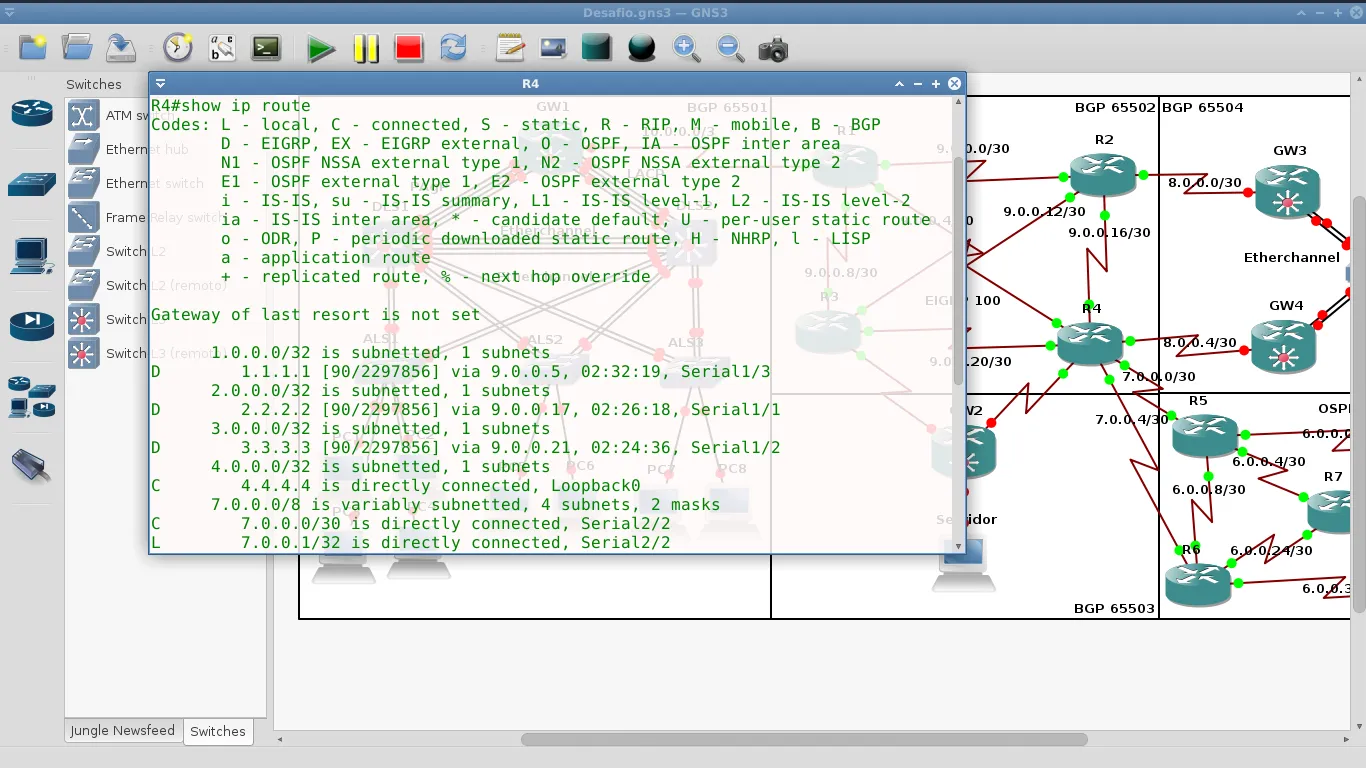
Task: Start all devices with the green play button
Action: coord(321,47)
